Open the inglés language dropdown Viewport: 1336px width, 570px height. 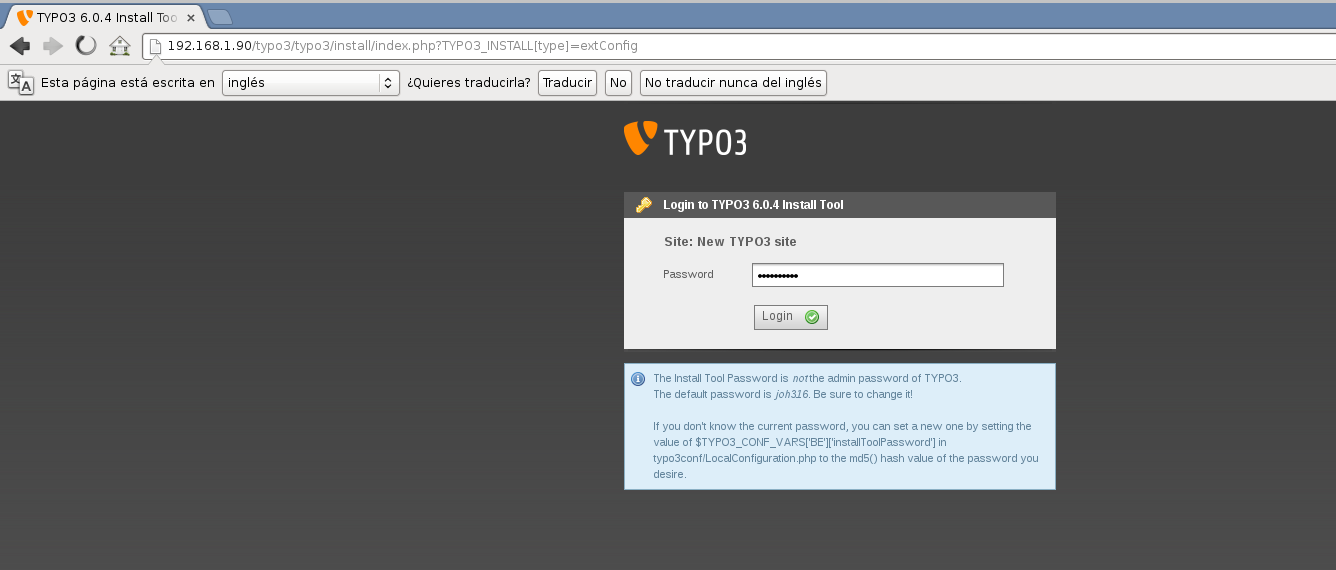coord(310,83)
